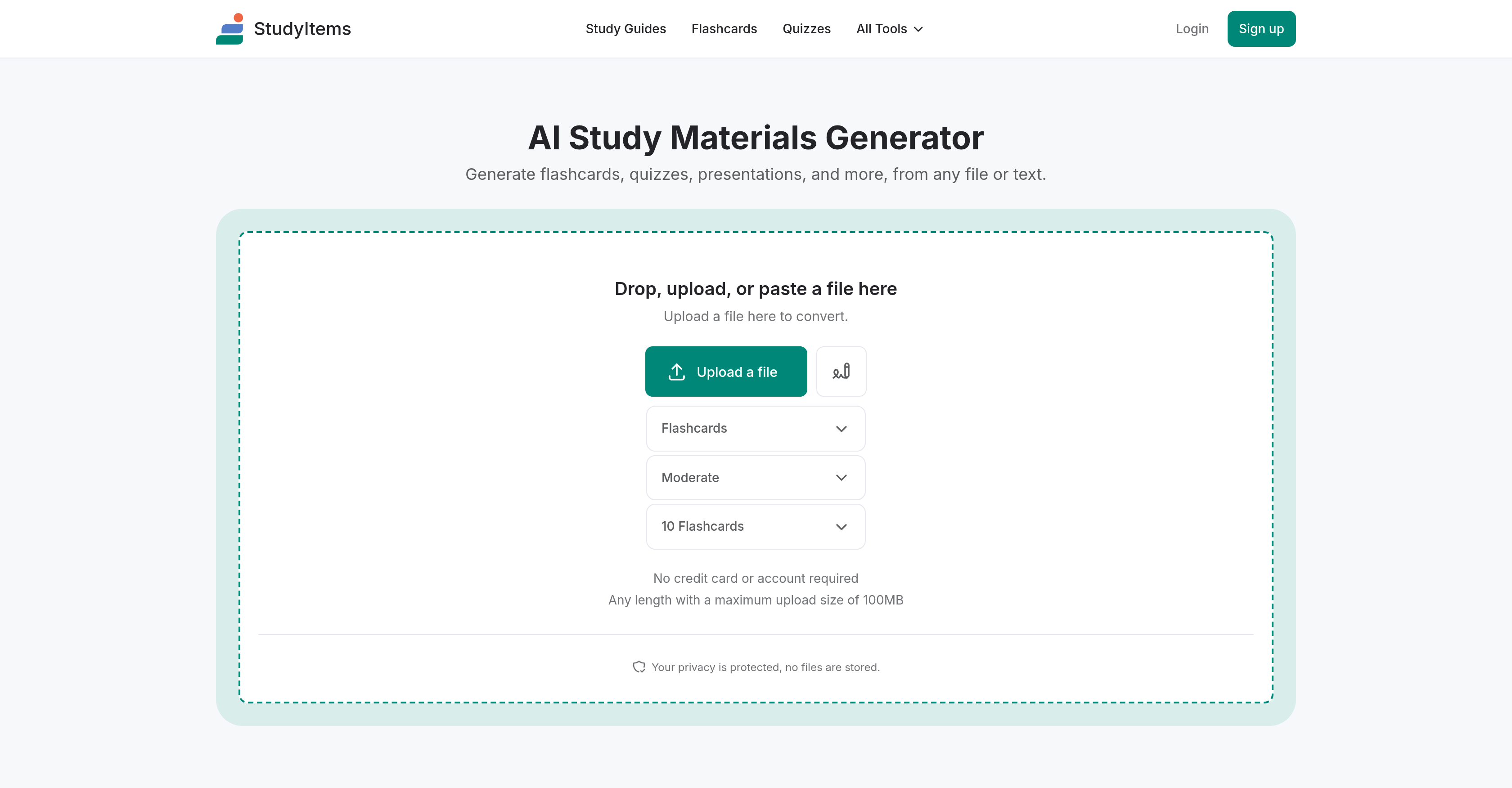The width and height of the screenshot is (1512, 788).
Task: Click the Login link
Action: pos(1192,28)
